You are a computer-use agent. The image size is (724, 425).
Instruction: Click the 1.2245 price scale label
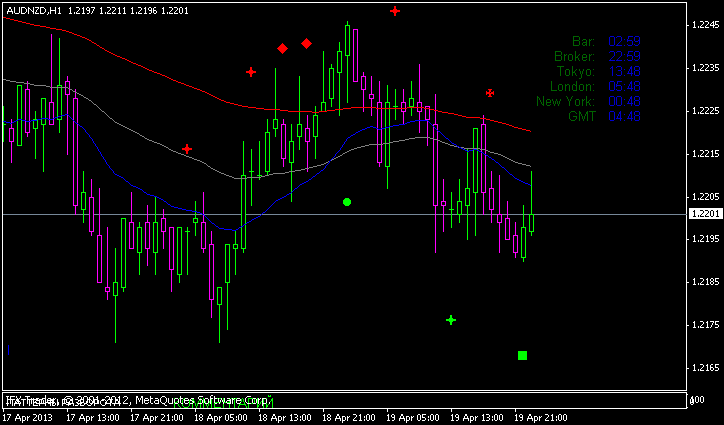(705, 26)
